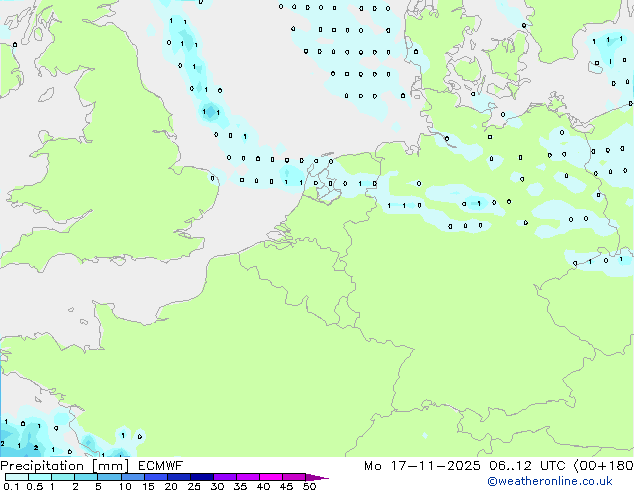
Task: Click the '20' legend scale label
Action: coord(171,486)
